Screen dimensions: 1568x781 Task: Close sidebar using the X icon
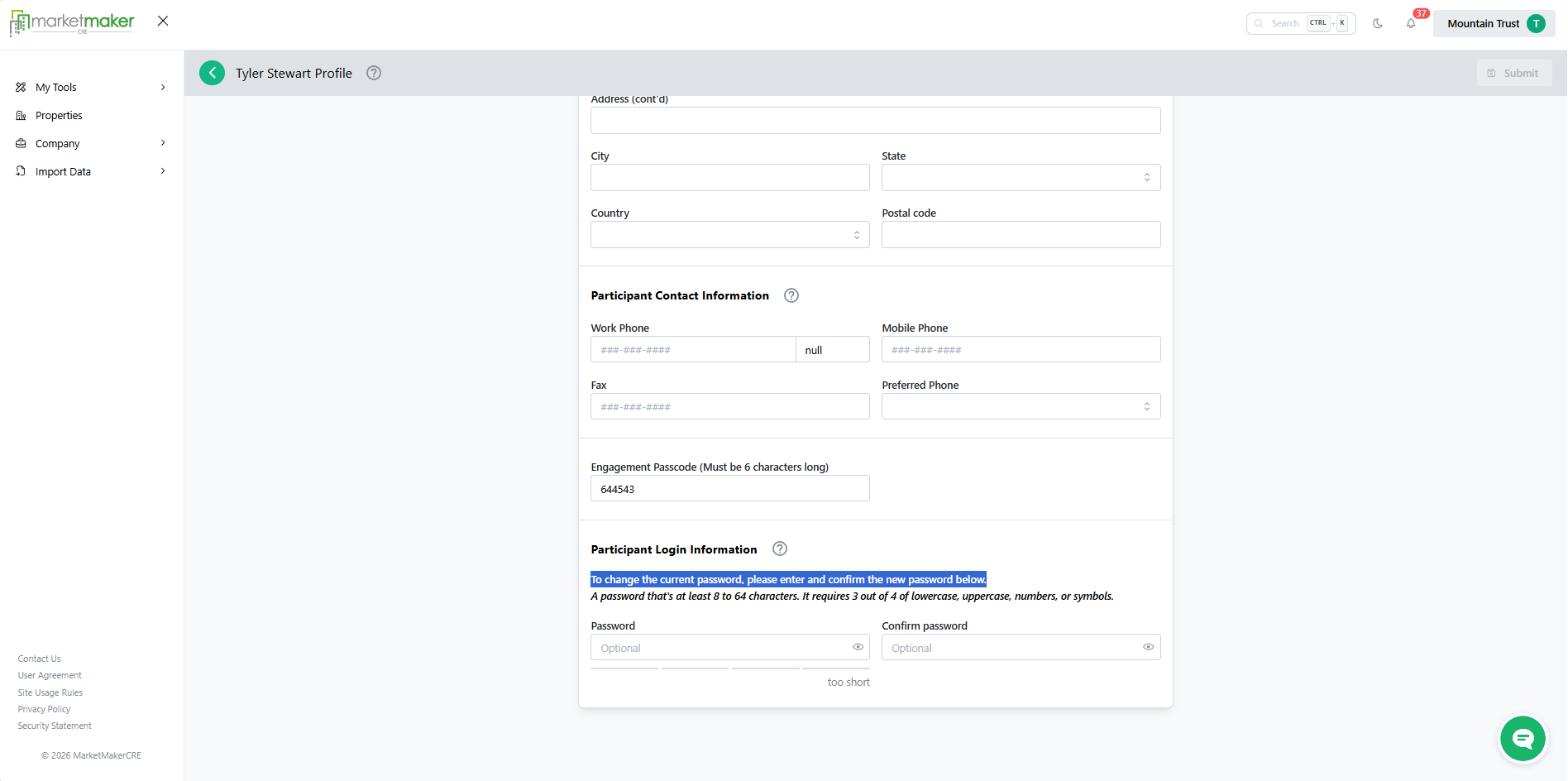(x=163, y=21)
